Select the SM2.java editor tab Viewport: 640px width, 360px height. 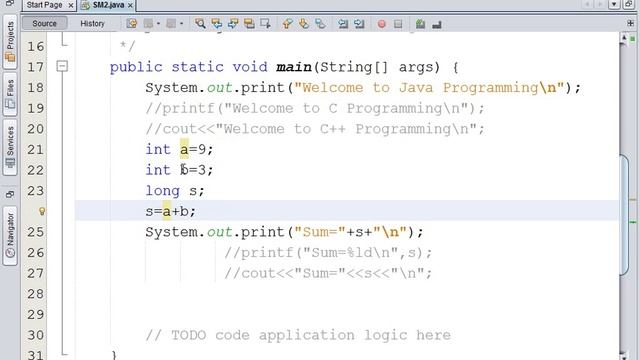108,5
